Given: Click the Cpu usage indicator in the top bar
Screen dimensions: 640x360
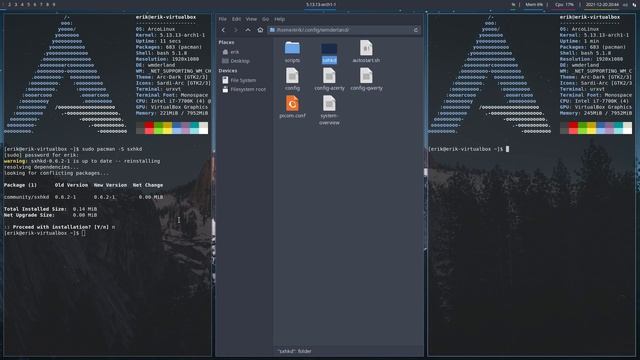Looking at the screenshot, I should click(x=564, y=4).
